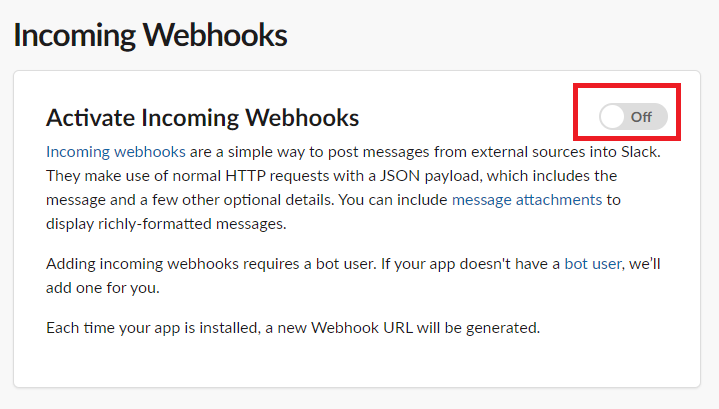Click the white knob of the Off toggle
Viewport: 719px width, 409px height.
tap(613, 117)
